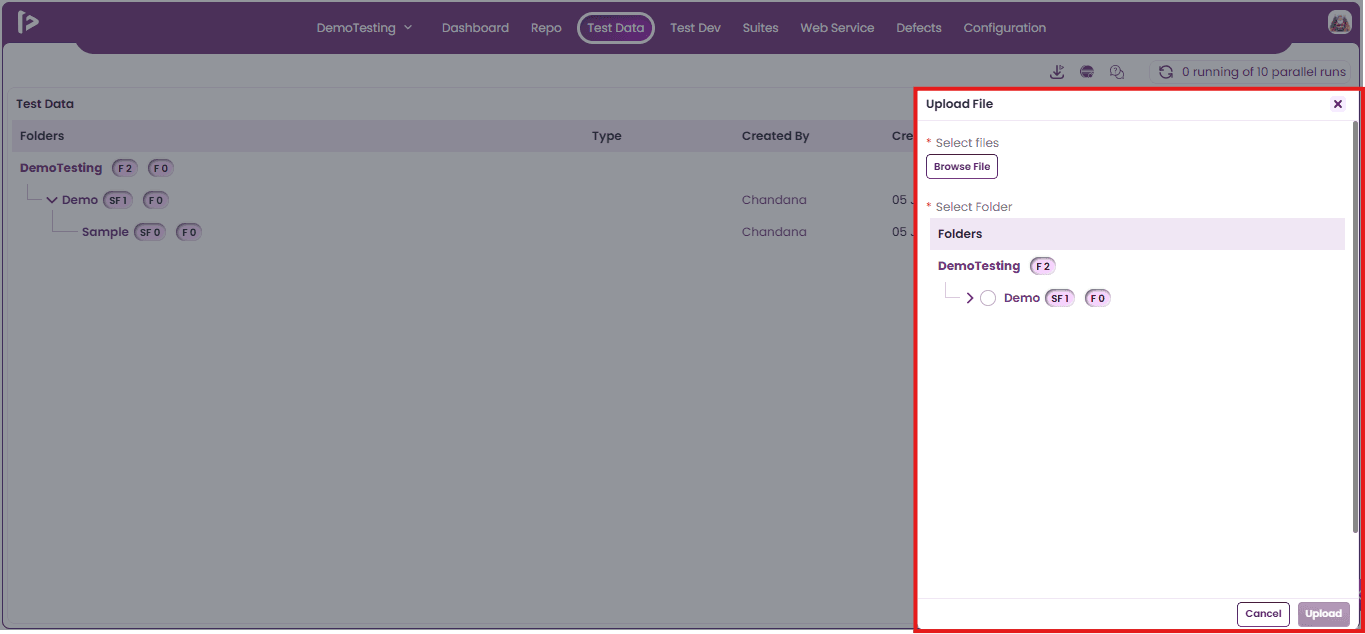
Task: Close the Upload File panel
Action: 1338,104
